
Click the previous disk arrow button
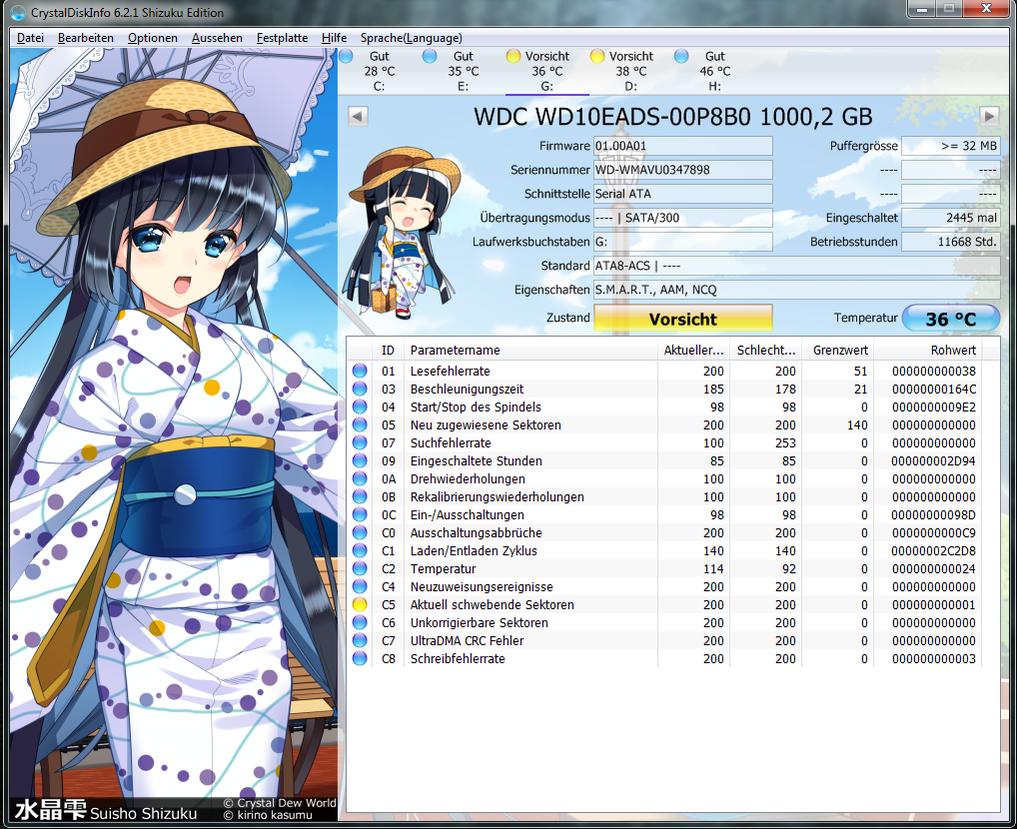tap(358, 116)
